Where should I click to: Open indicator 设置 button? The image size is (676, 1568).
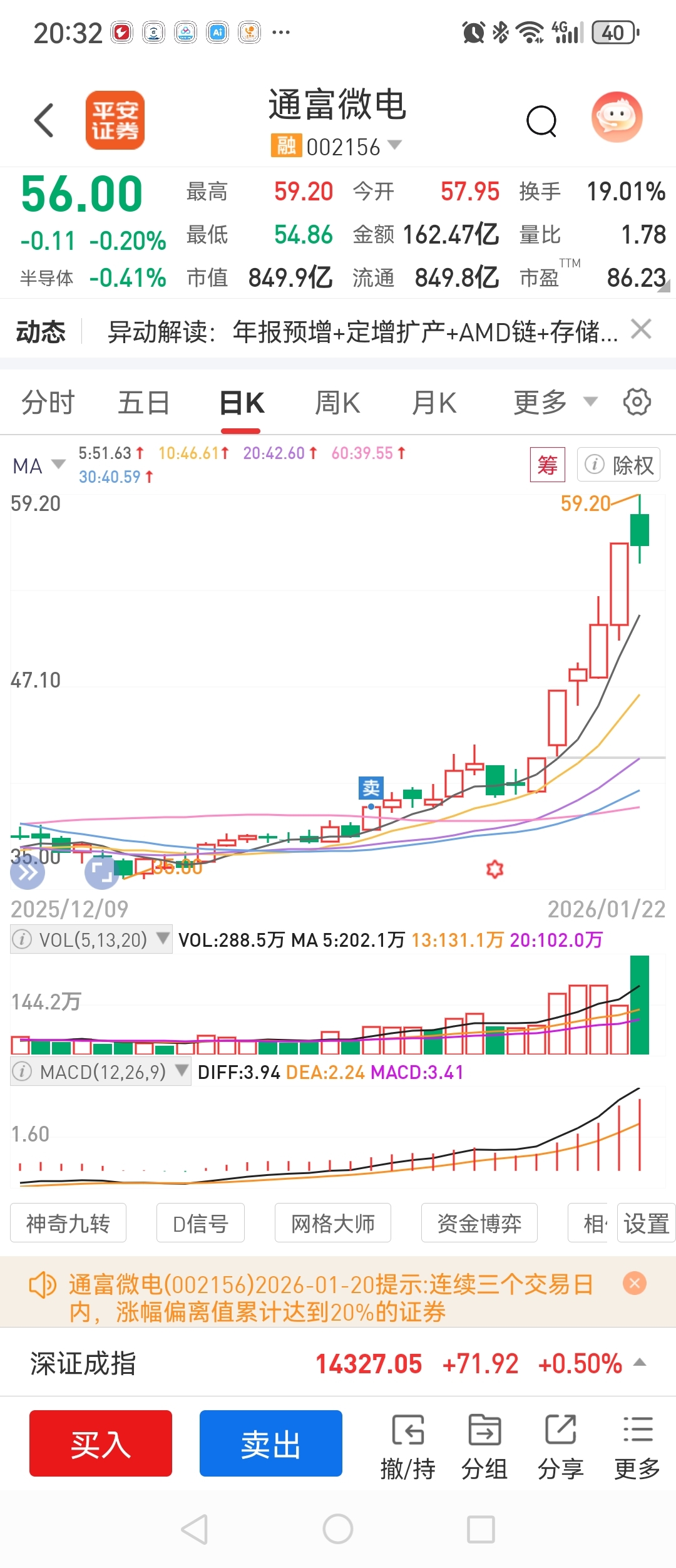pos(647,1223)
